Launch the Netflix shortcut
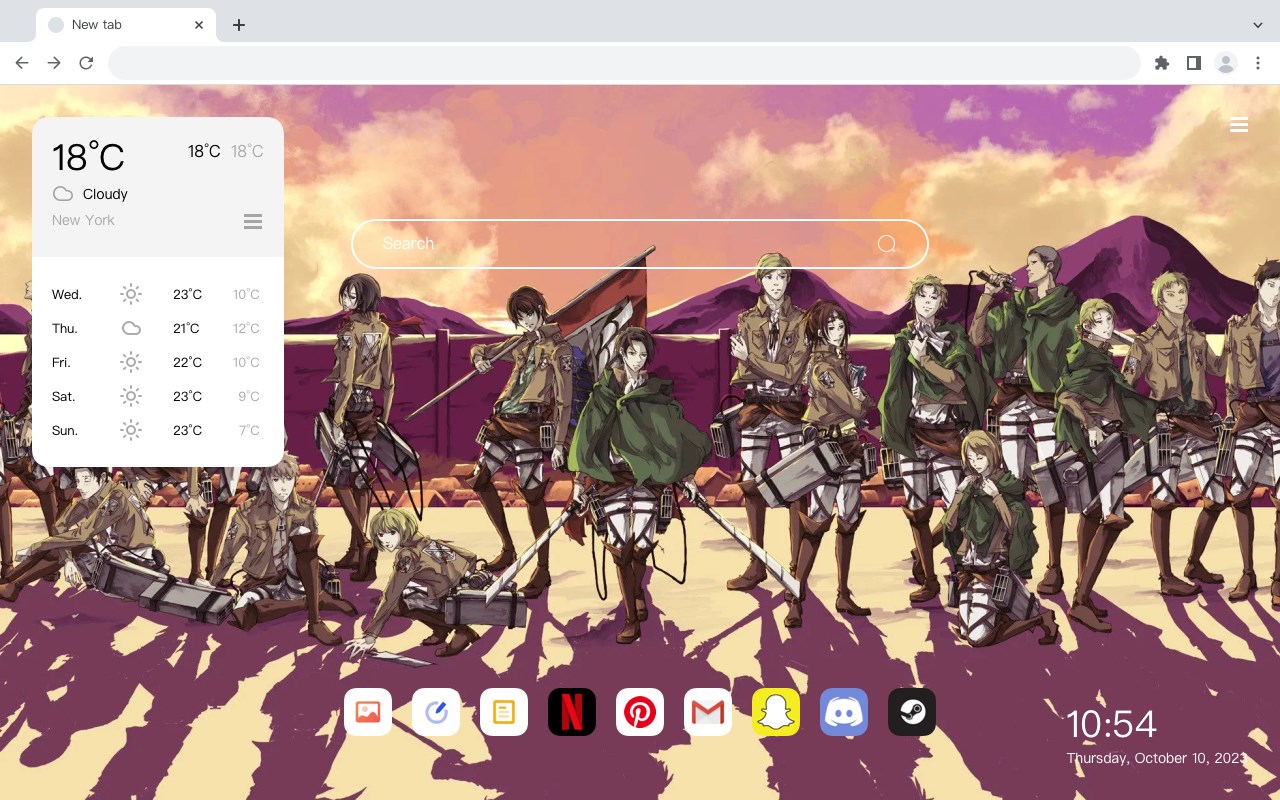Viewport: 1280px width, 800px height. click(x=572, y=712)
